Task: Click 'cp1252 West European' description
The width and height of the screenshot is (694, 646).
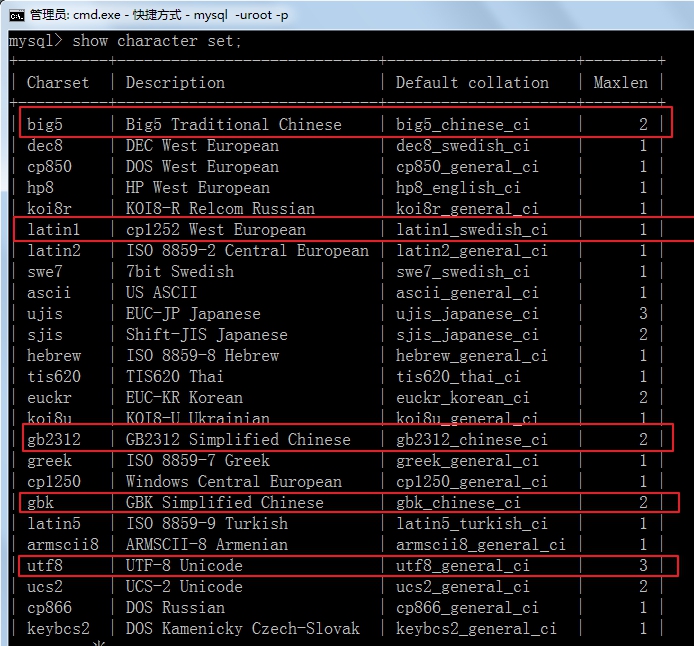Action: click(215, 230)
